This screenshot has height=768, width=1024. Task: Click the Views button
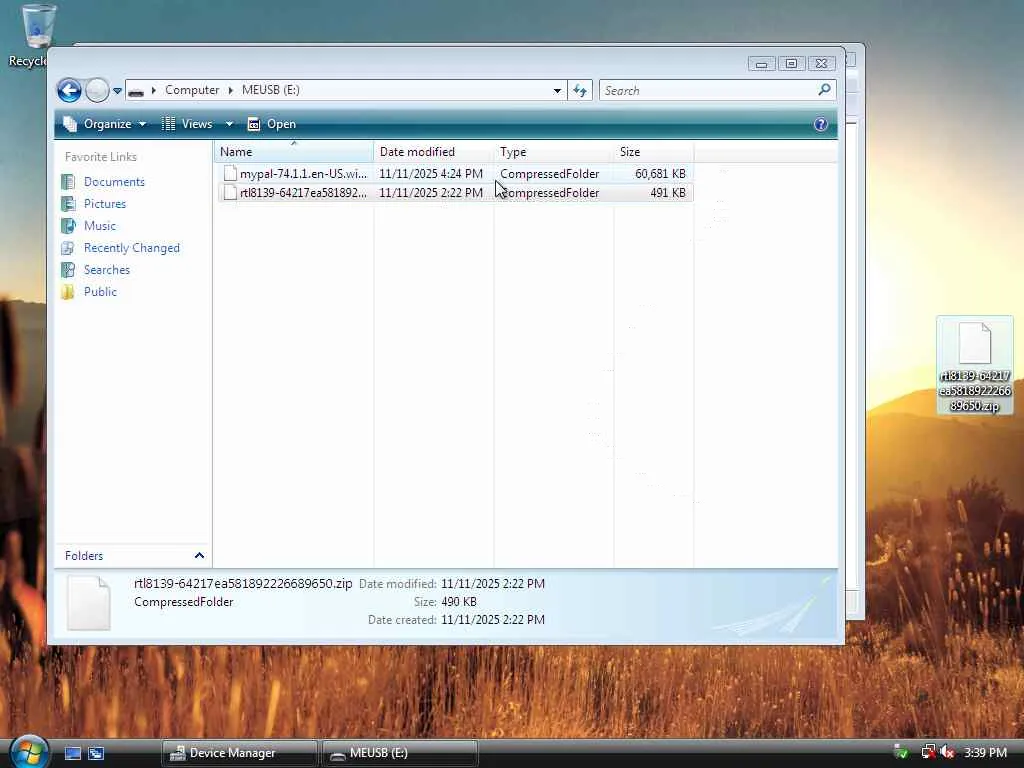point(187,124)
